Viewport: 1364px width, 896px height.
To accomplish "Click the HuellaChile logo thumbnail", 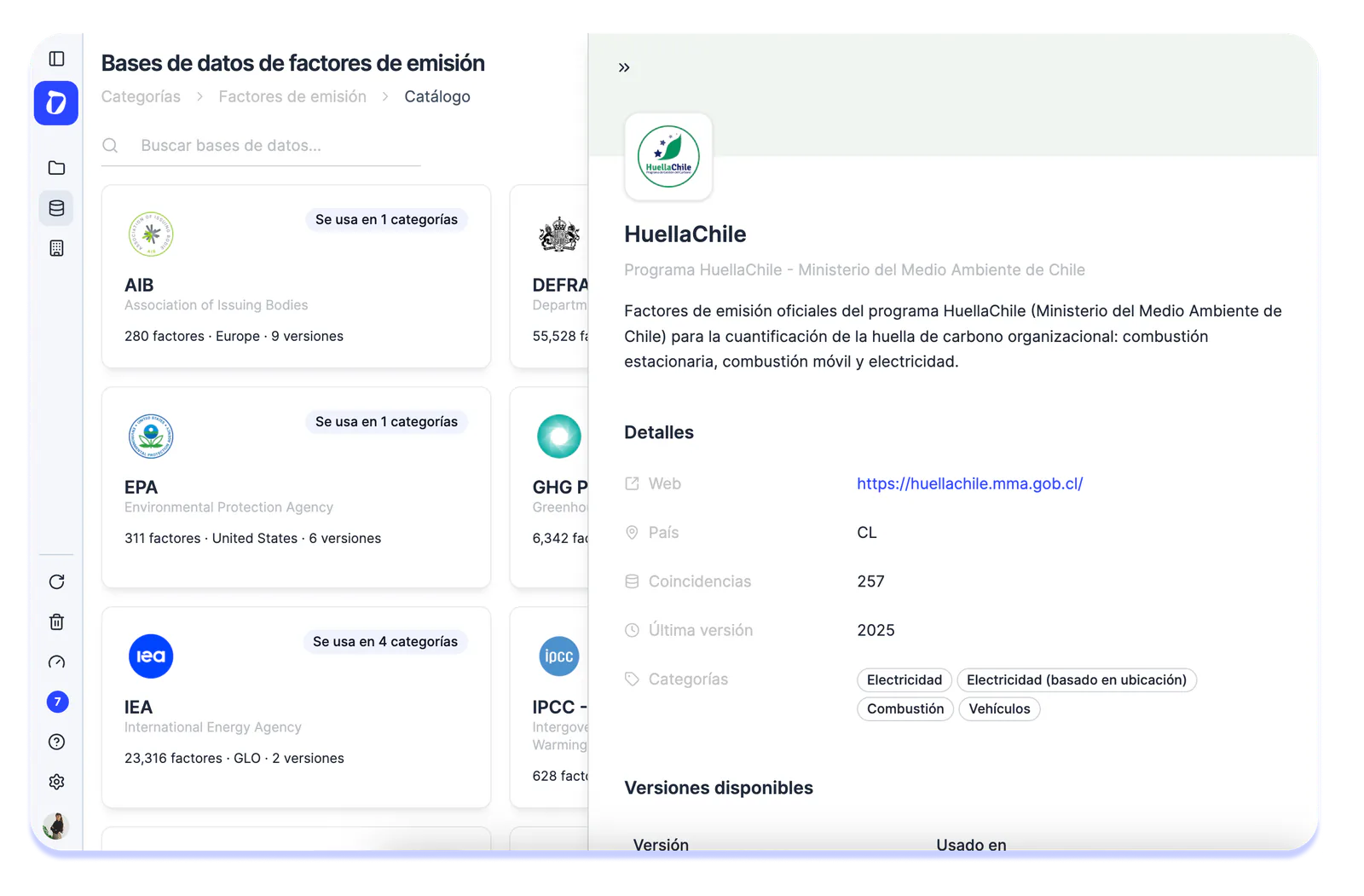I will tap(668, 157).
